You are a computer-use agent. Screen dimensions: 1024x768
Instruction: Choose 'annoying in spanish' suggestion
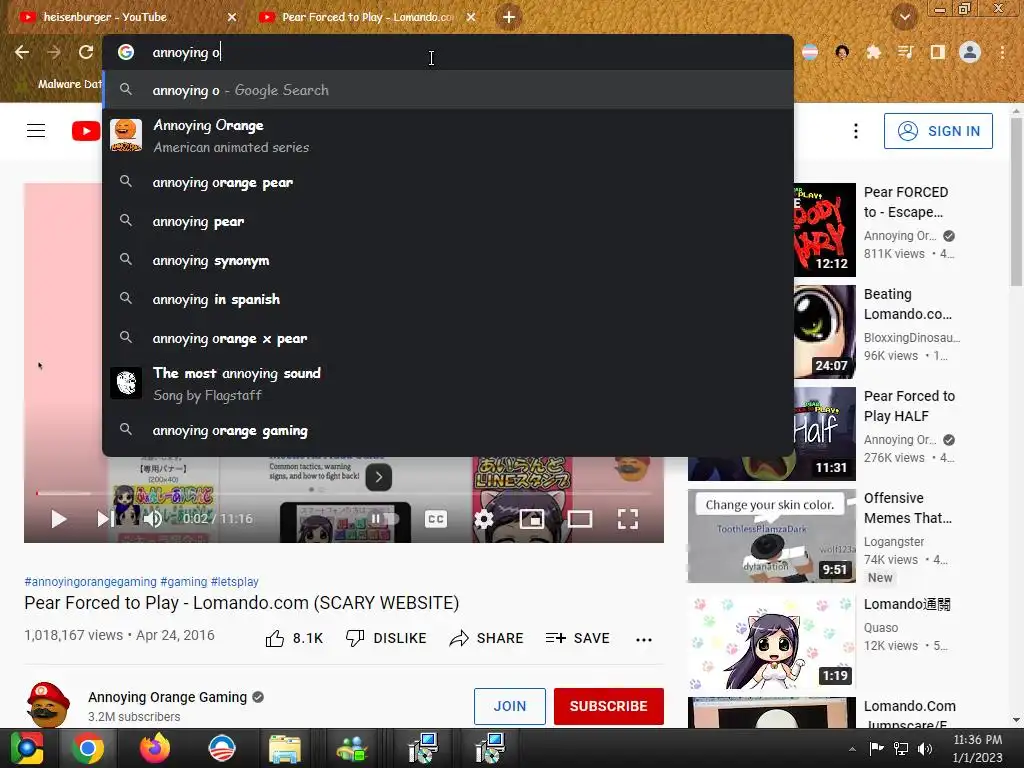(x=448, y=299)
